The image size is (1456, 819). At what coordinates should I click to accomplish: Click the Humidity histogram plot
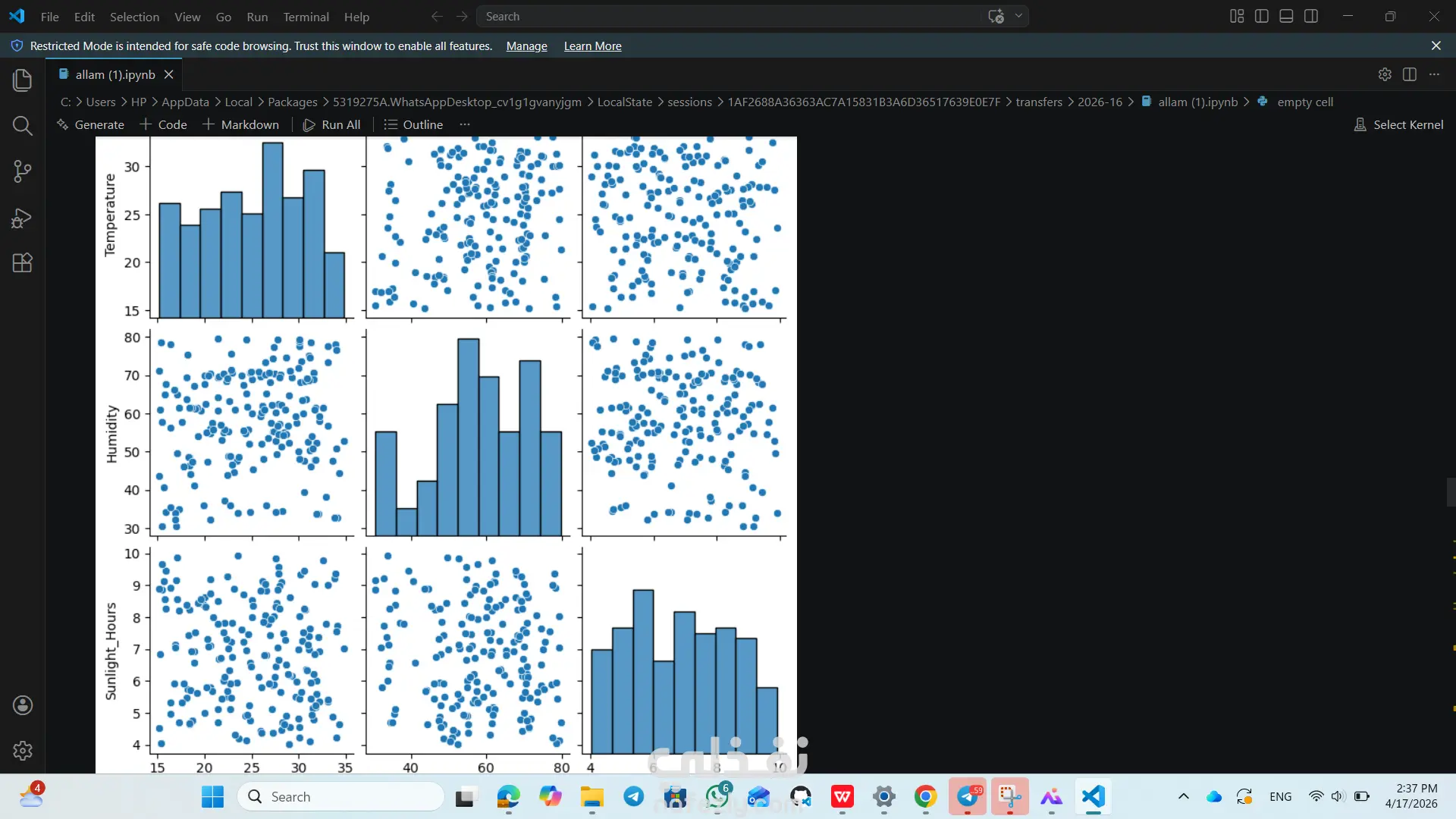pyautogui.click(x=468, y=431)
